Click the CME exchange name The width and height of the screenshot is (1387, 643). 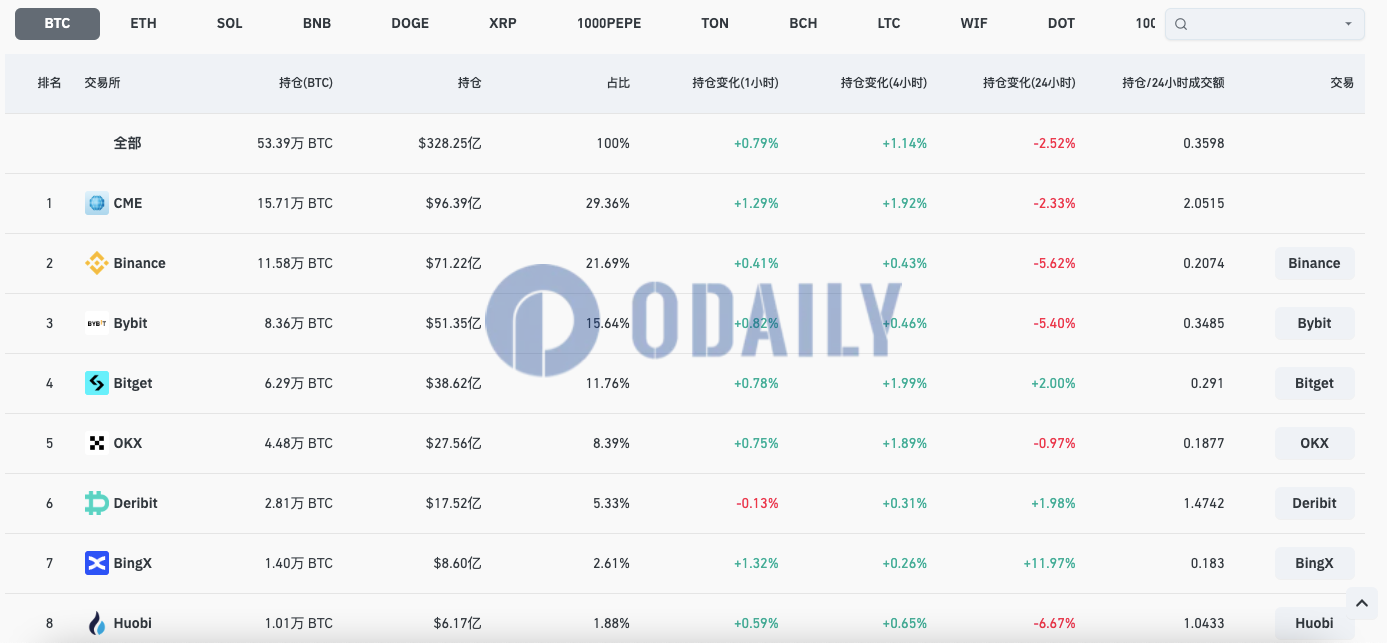coord(128,203)
